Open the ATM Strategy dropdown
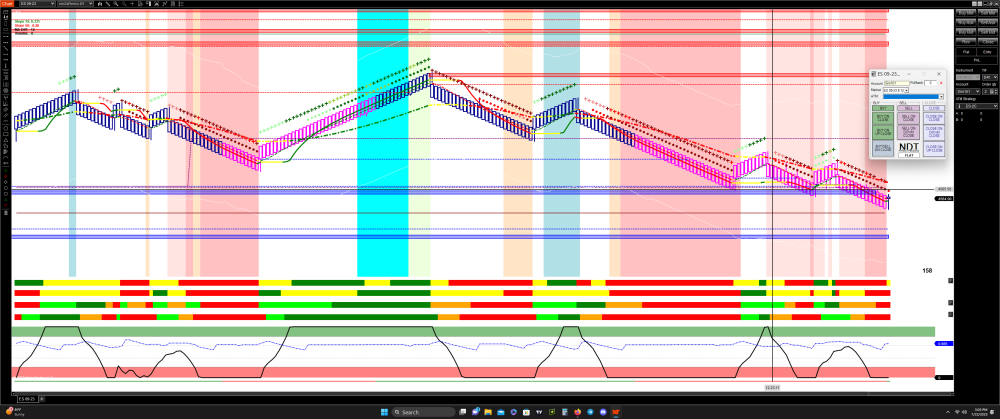The image size is (1000, 419). tap(976, 106)
